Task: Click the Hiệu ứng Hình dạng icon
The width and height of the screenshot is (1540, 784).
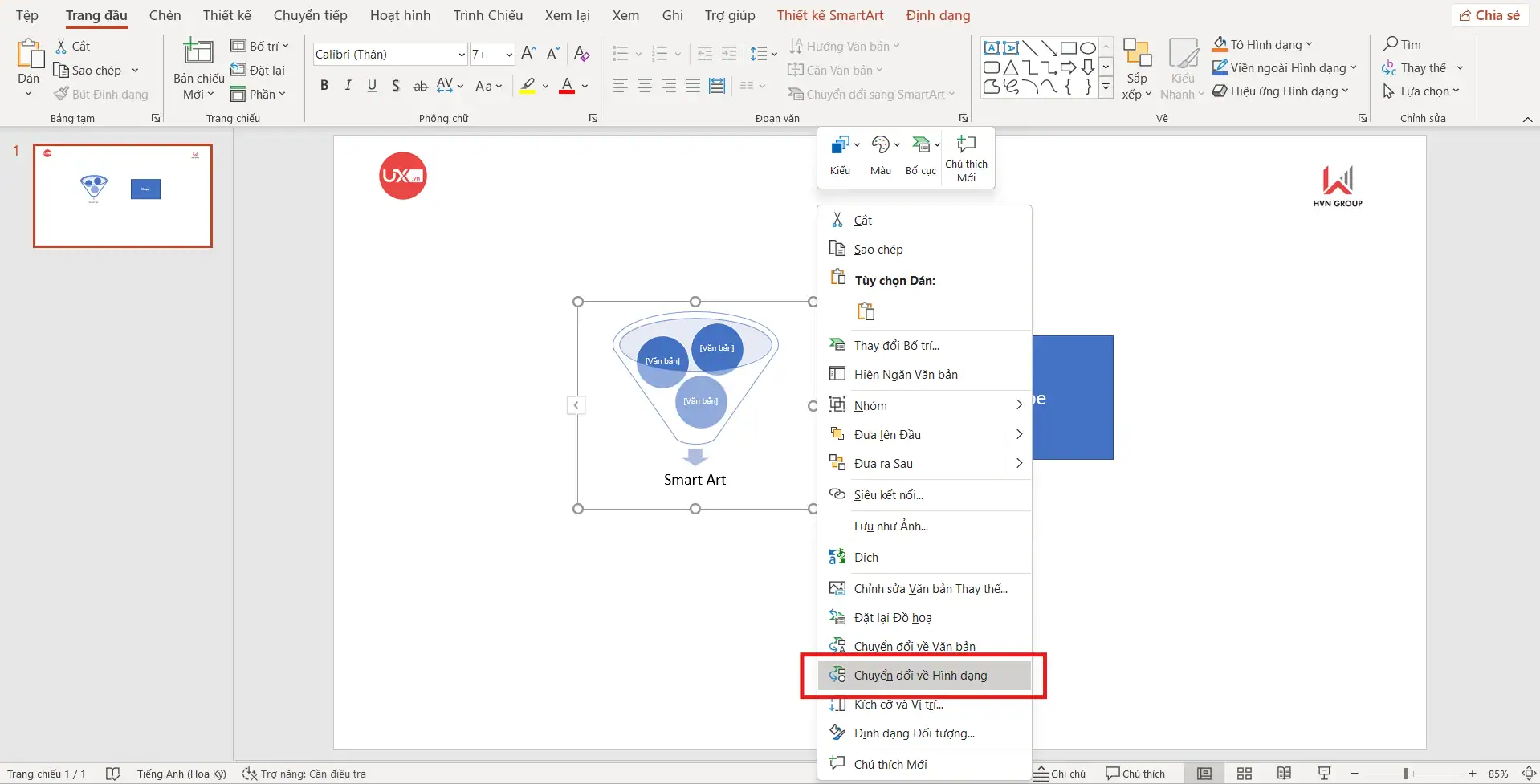Action: tap(1221, 91)
